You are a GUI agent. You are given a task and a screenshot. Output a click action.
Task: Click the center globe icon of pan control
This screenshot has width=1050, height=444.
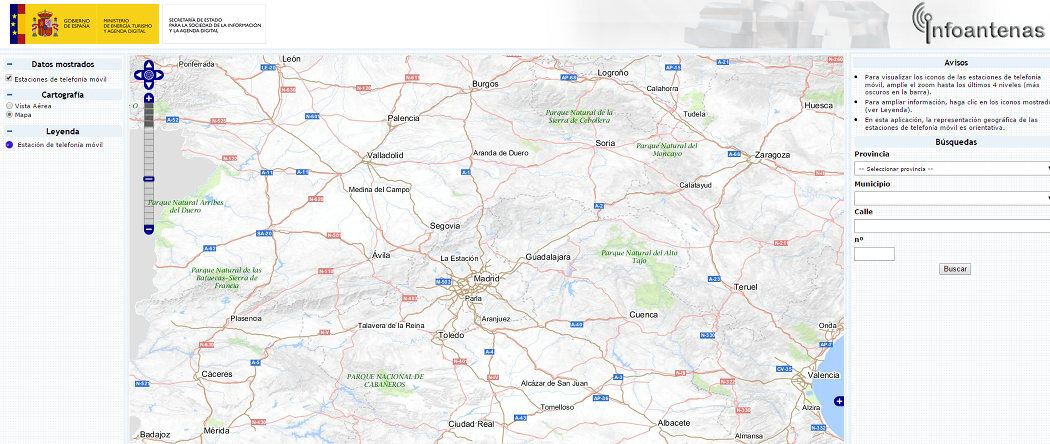(149, 74)
